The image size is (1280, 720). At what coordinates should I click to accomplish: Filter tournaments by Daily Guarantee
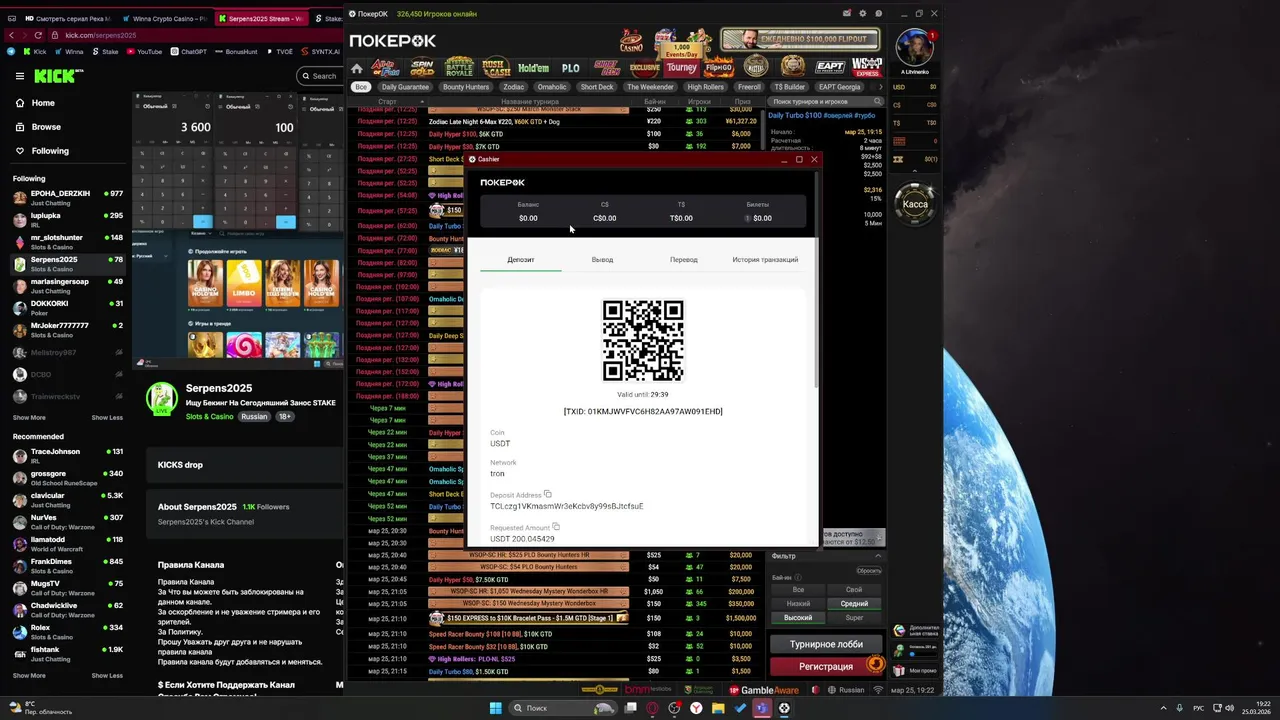[x=405, y=87]
